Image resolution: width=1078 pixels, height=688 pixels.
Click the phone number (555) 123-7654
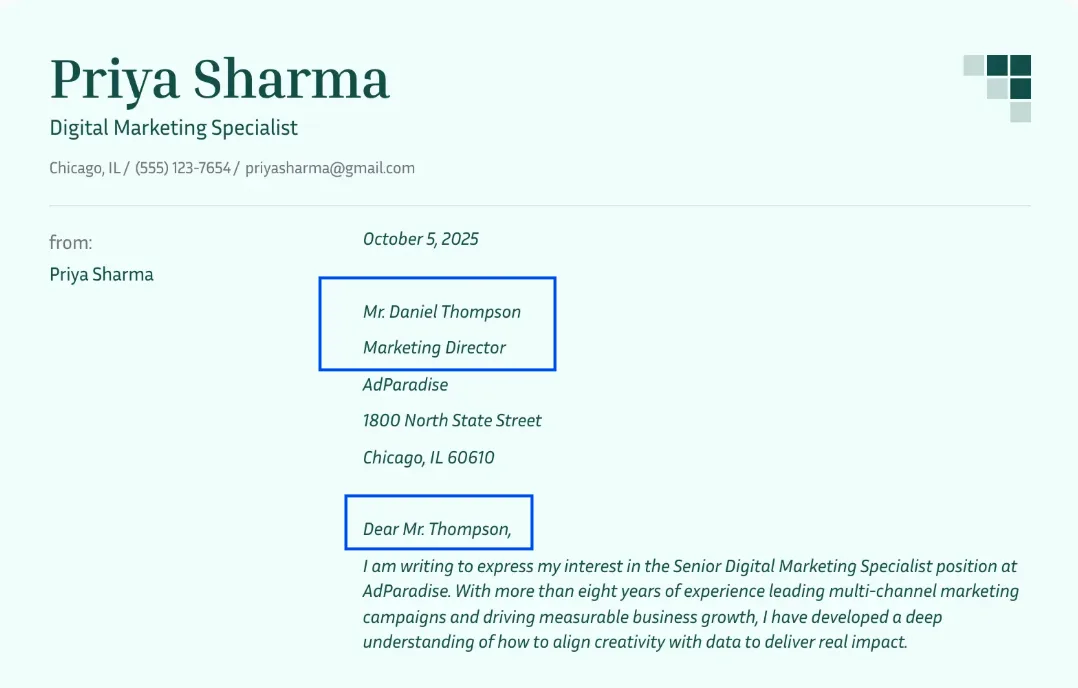[183, 168]
